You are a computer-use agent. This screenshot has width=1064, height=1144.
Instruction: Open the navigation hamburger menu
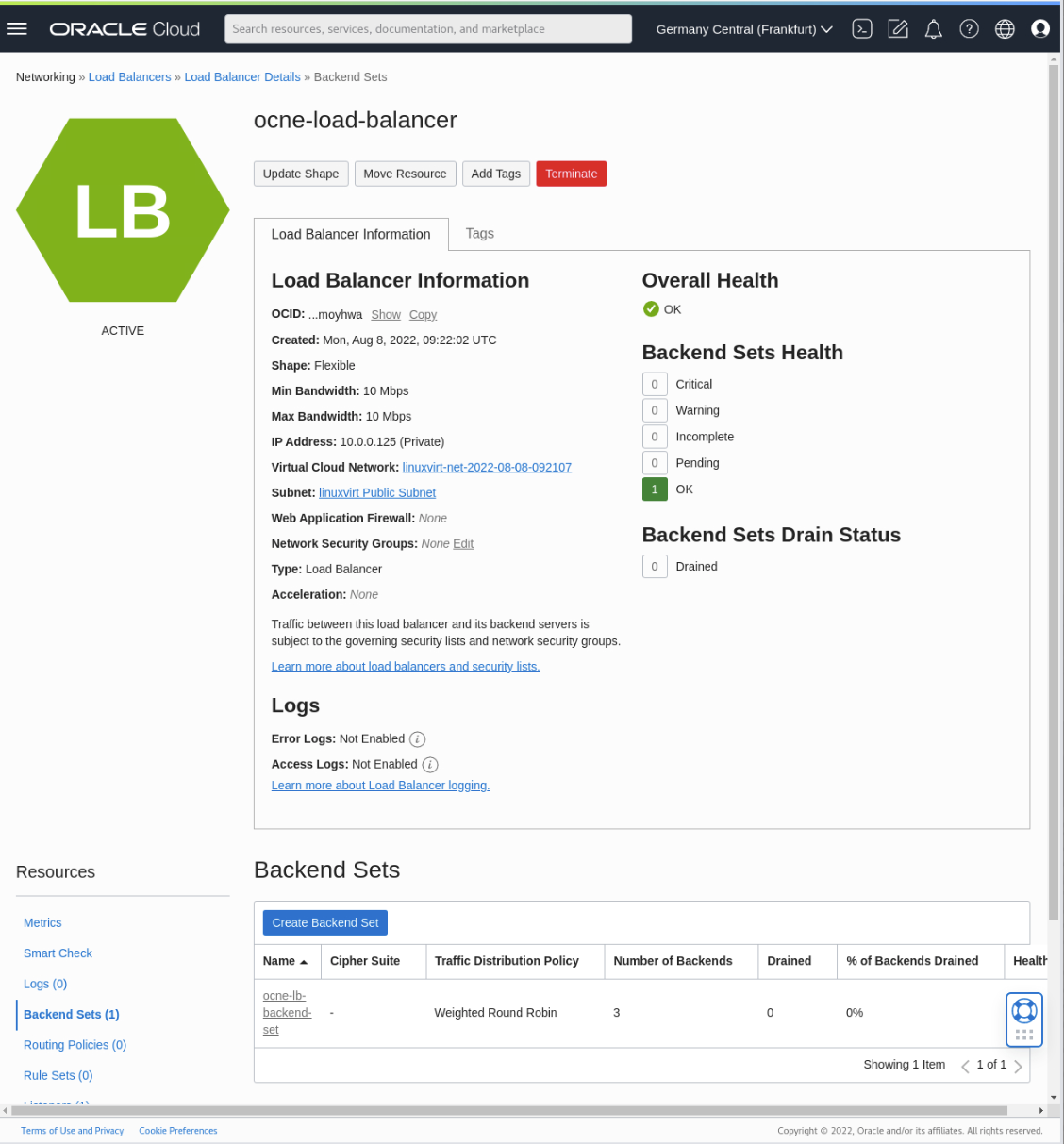pyautogui.click(x=17, y=28)
